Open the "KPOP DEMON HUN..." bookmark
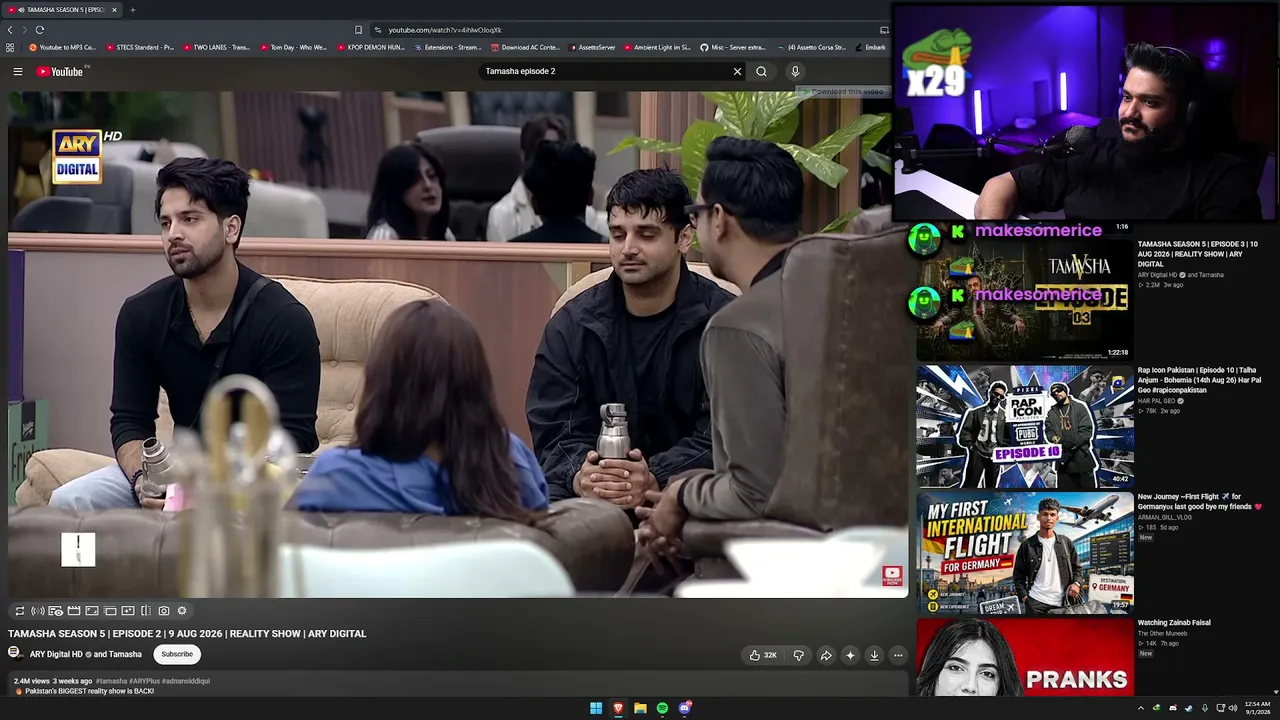 371,47
